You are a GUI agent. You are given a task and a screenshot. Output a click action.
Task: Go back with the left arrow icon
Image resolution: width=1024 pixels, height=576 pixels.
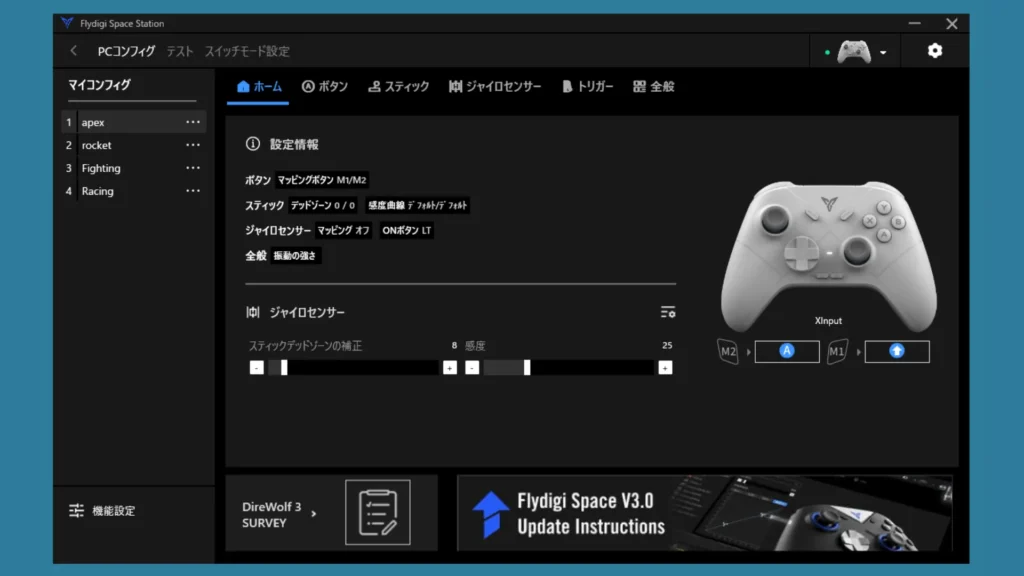(74, 51)
